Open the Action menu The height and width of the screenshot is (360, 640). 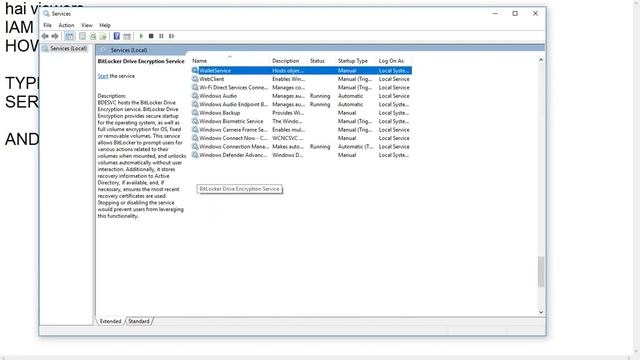tap(66, 25)
